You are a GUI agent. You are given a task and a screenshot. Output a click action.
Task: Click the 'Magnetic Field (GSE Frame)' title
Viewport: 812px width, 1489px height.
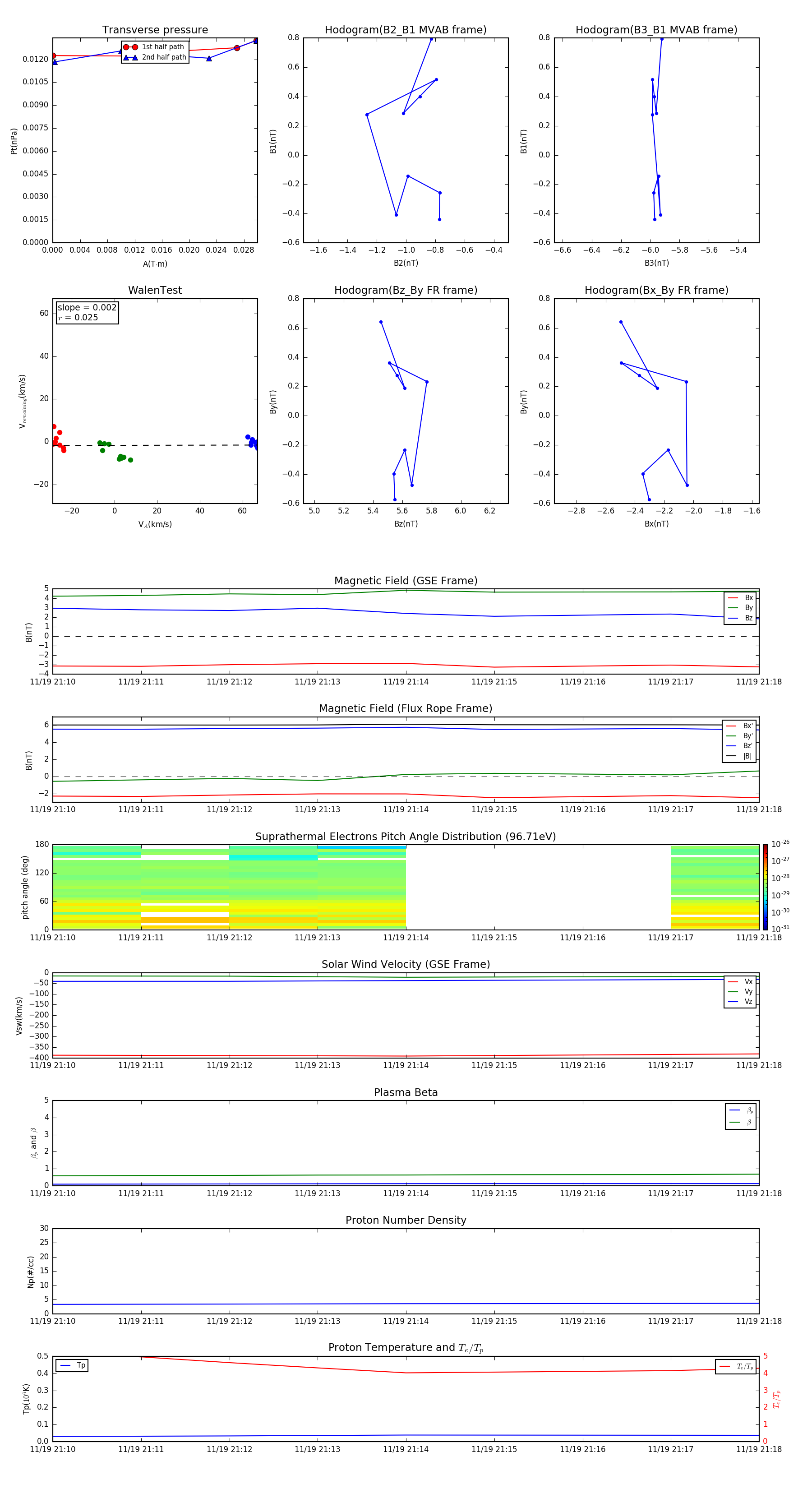coord(406,581)
